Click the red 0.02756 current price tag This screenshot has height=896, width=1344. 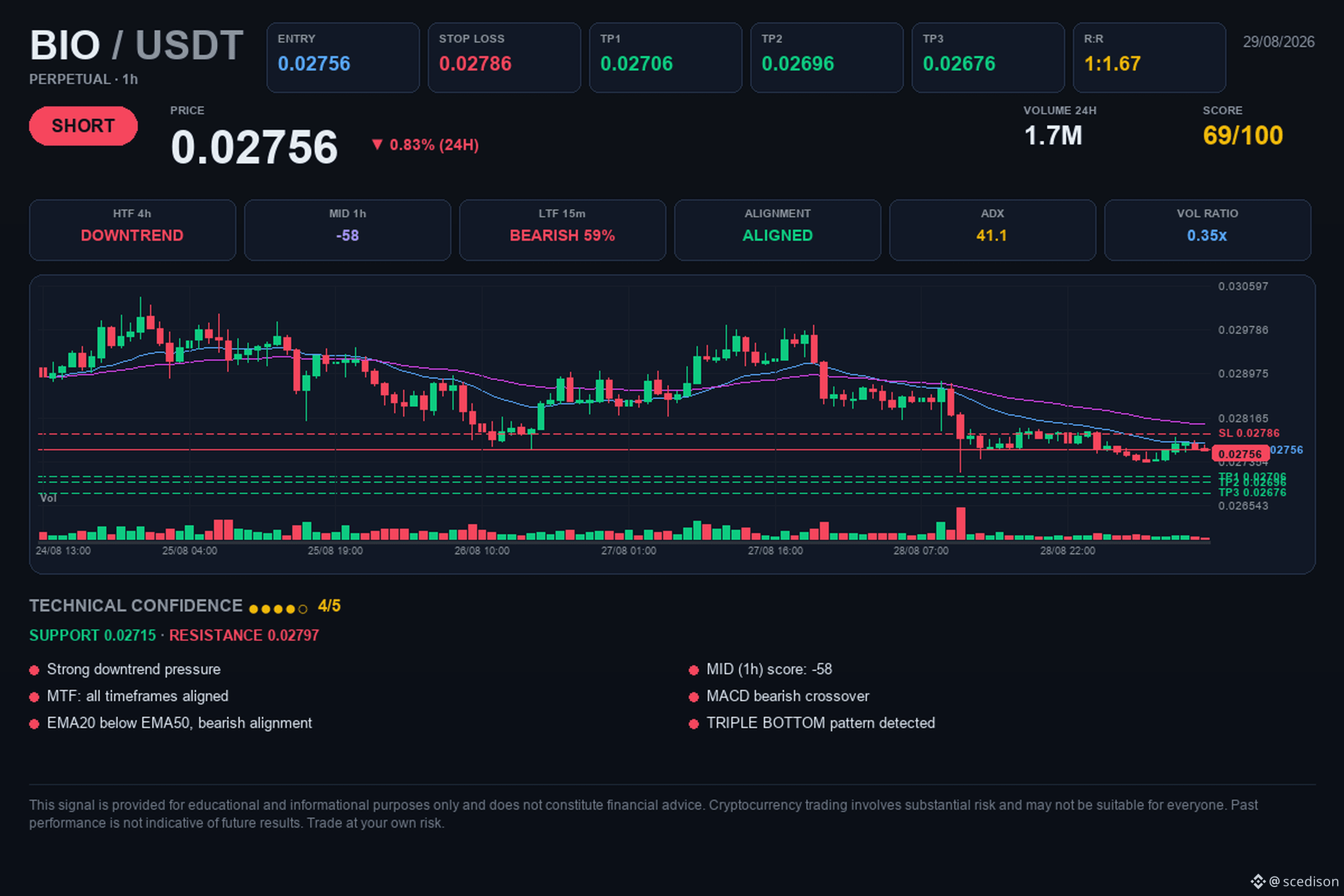click(1240, 454)
